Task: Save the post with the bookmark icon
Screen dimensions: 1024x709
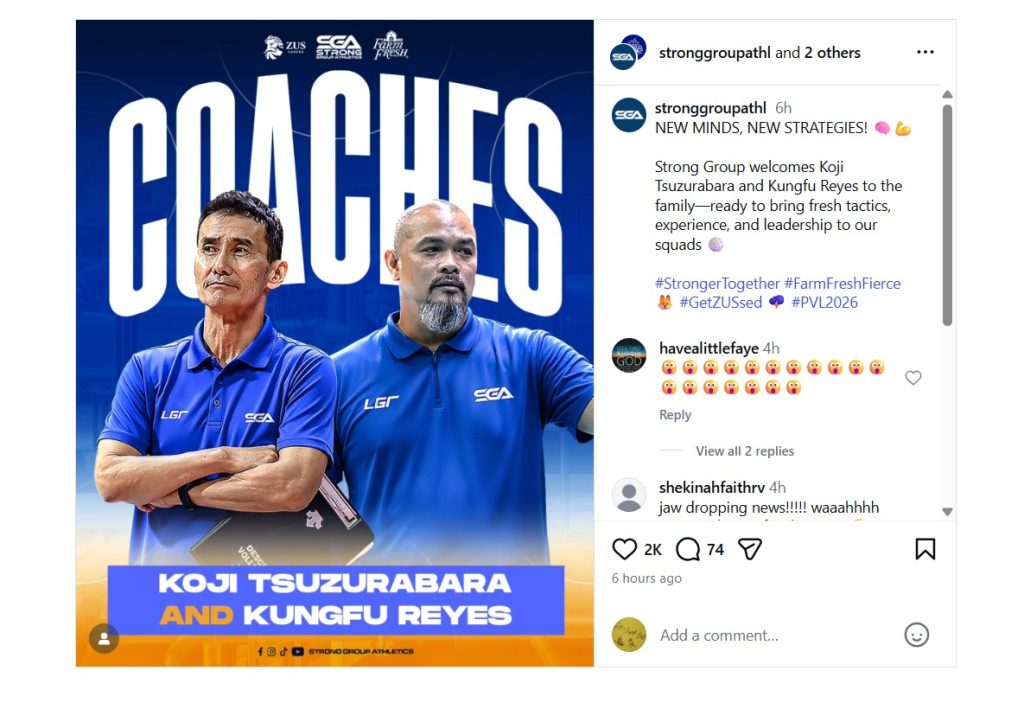Action: point(925,549)
